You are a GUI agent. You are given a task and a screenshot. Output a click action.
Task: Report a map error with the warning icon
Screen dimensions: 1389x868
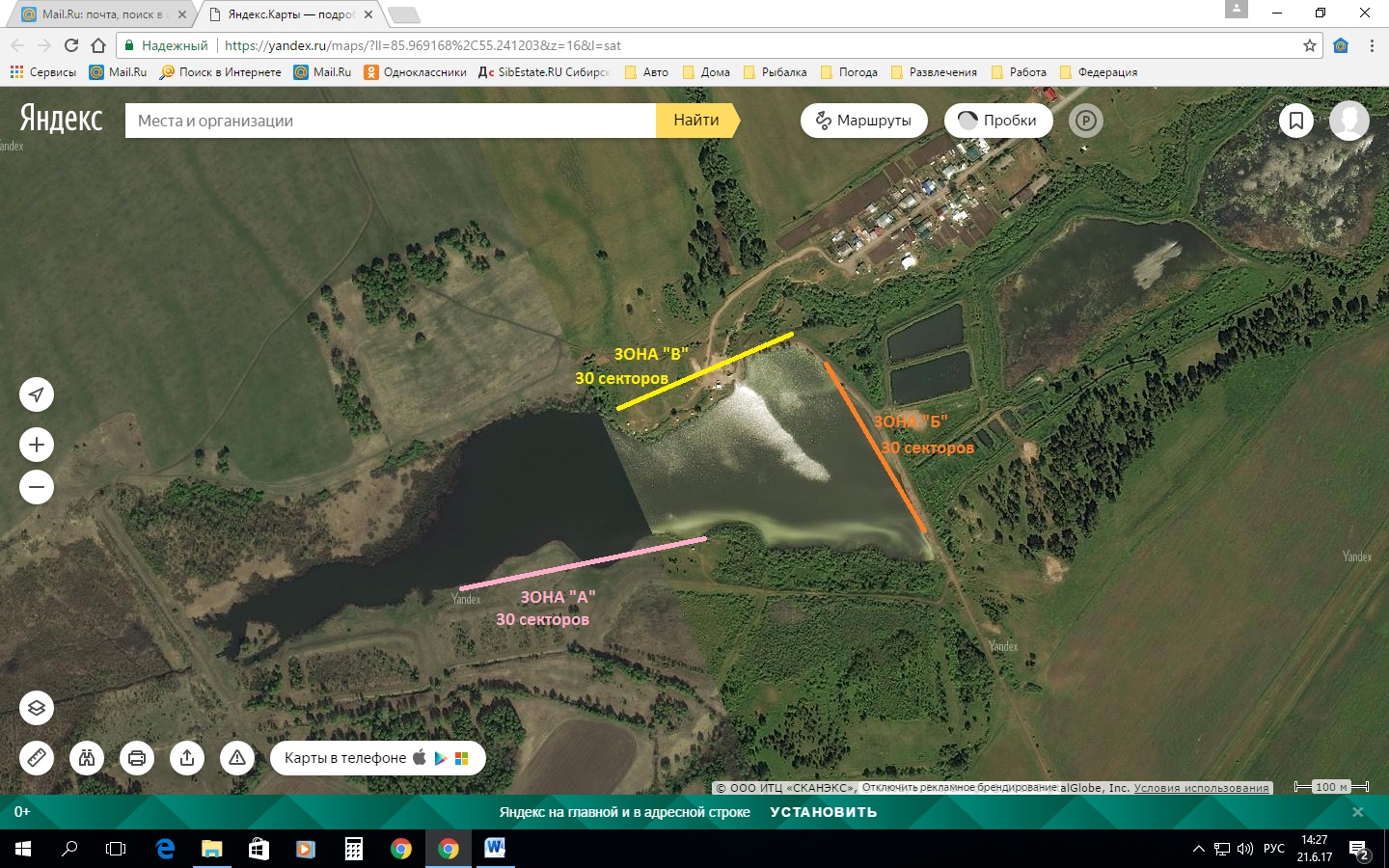pyautogui.click(x=237, y=758)
